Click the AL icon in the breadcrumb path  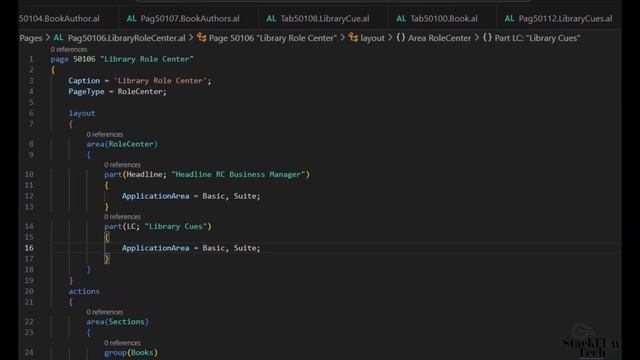[58, 38]
